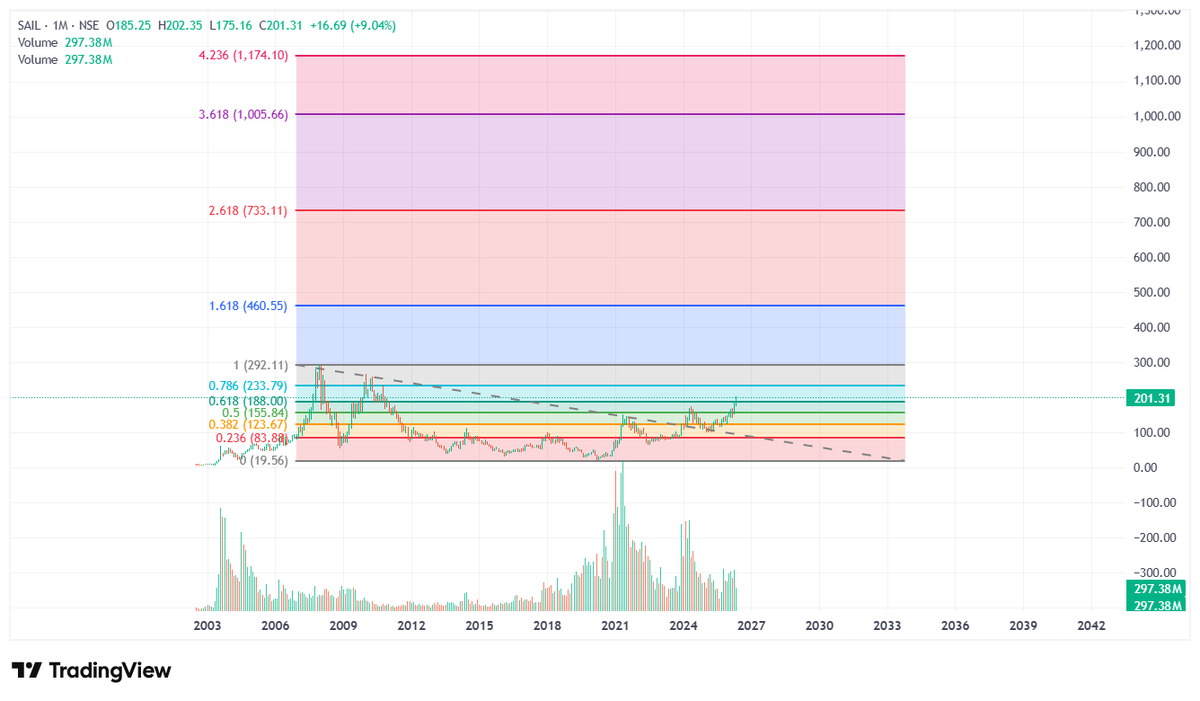
Task: Click the 2033 time axis label
Action: (x=887, y=625)
